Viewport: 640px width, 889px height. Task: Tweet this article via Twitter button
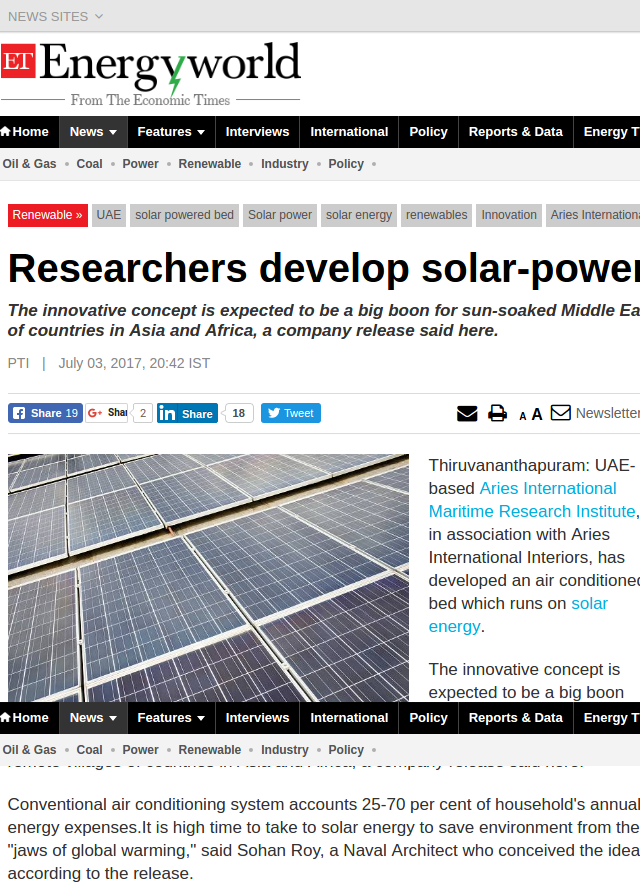pos(290,413)
